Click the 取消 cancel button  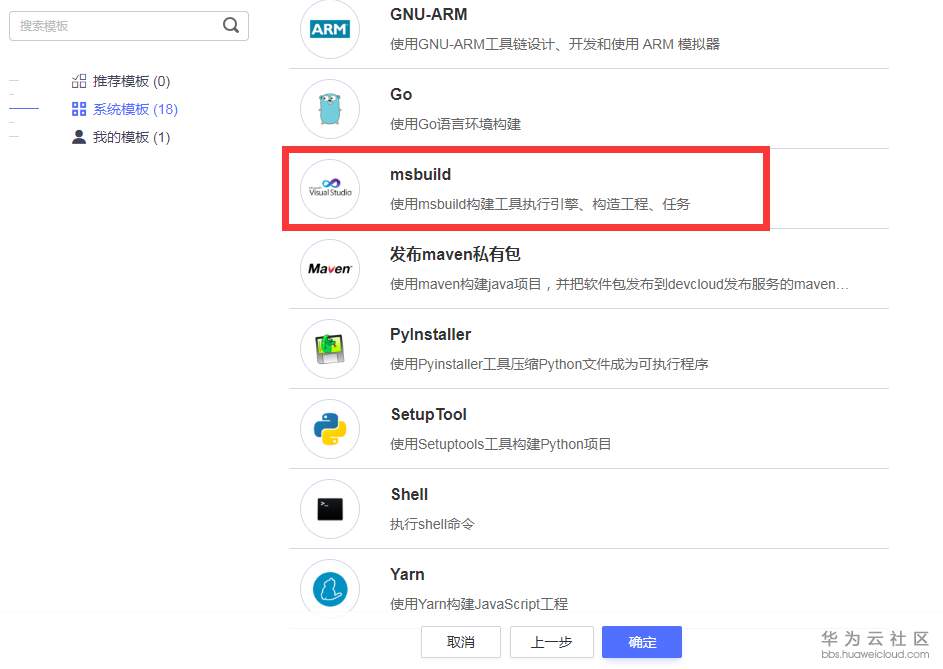click(x=461, y=642)
